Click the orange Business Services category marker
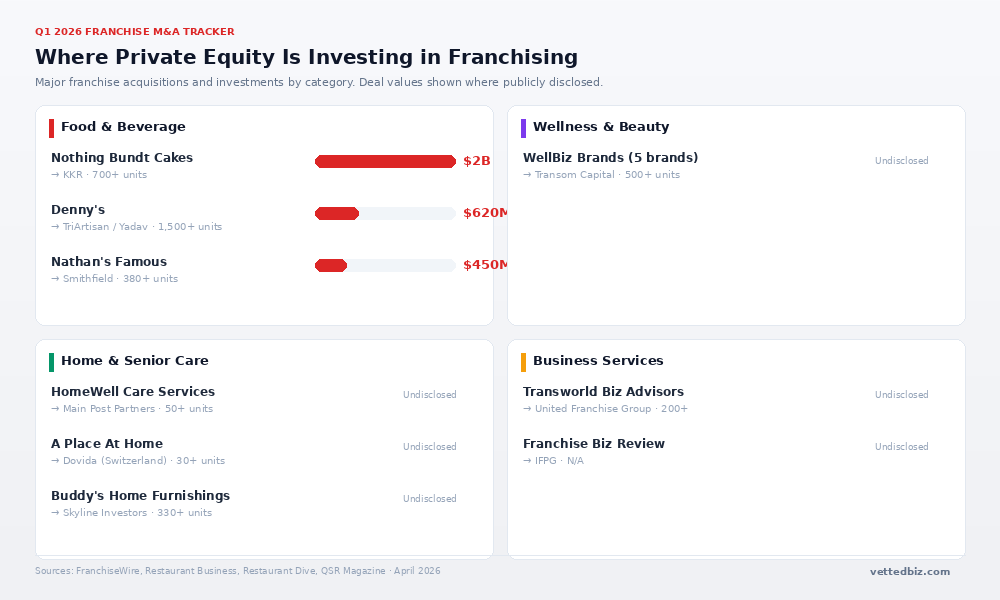Viewport: 1000px width, 600px height. 524,362
